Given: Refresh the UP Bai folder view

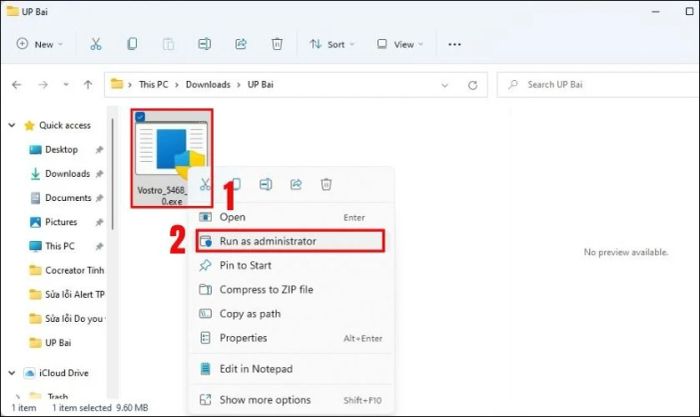Looking at the screenshot, I should 473,85.
